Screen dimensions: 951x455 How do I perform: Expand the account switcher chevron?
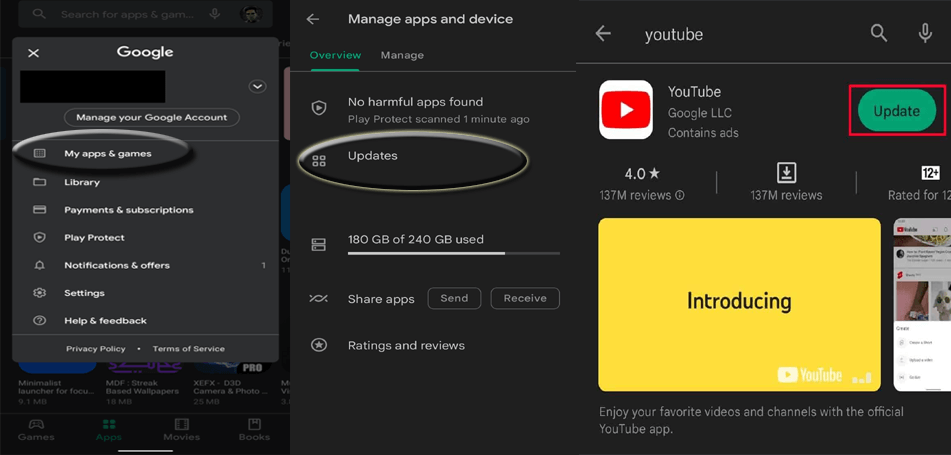coord(257,87)
